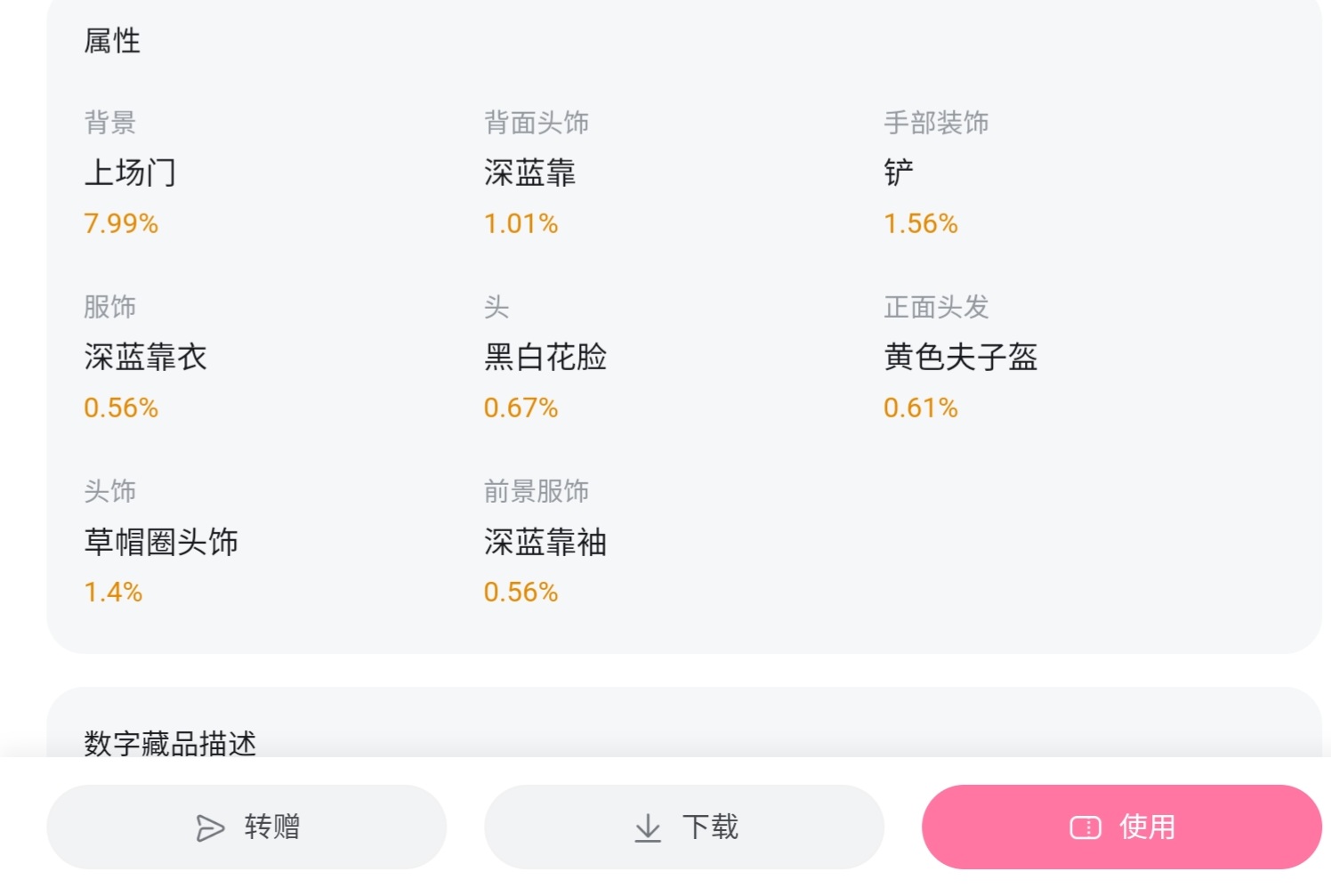Screen dimensions: 1331x896
Task: Tap the download arrow icon
Action: [x=648, y=828]
